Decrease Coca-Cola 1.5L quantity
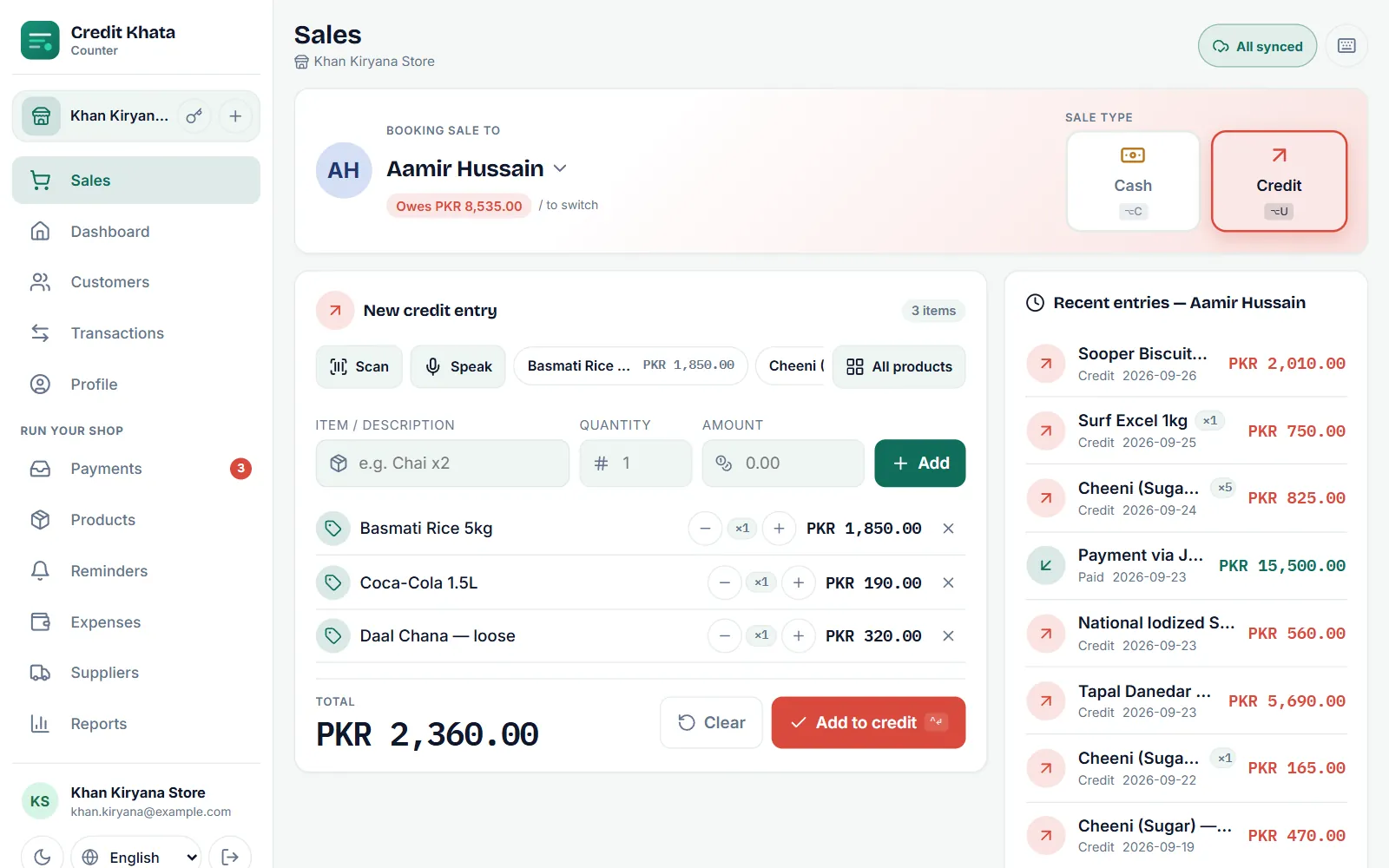This screenshot has height=868, width=1389. tap(725, 583)
